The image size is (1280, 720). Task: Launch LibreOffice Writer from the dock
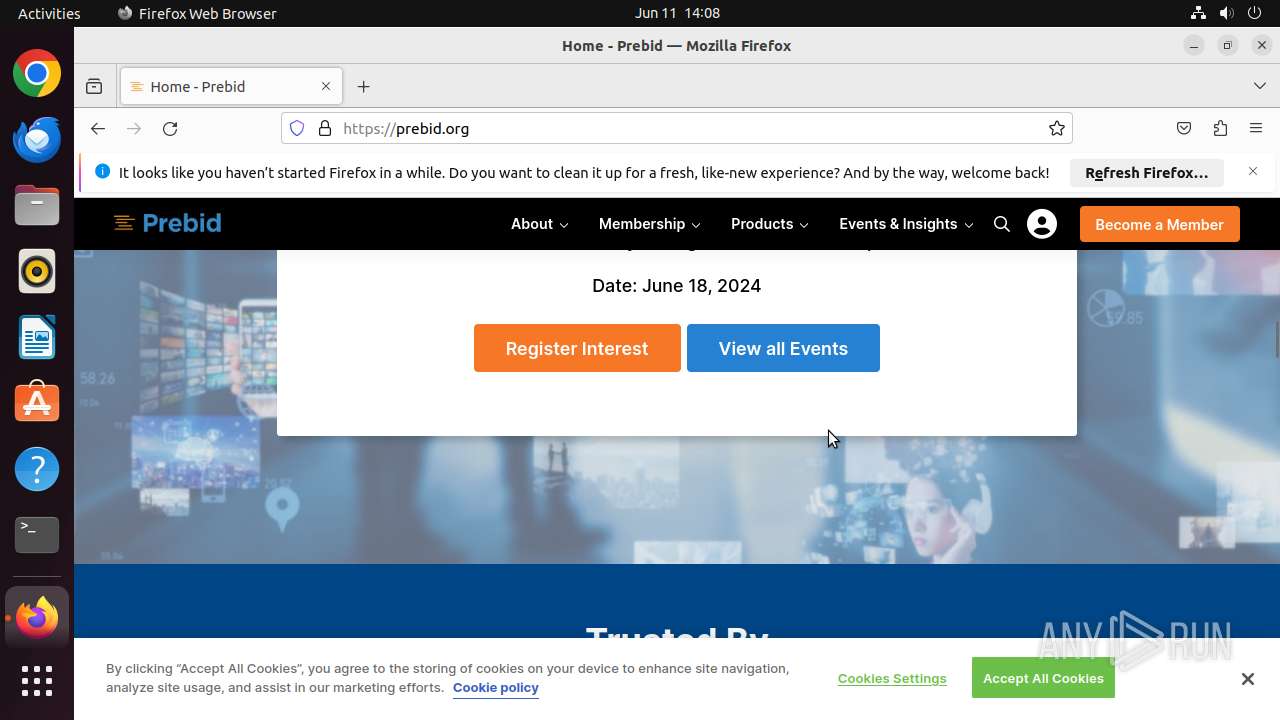click(x=37, y=337)
